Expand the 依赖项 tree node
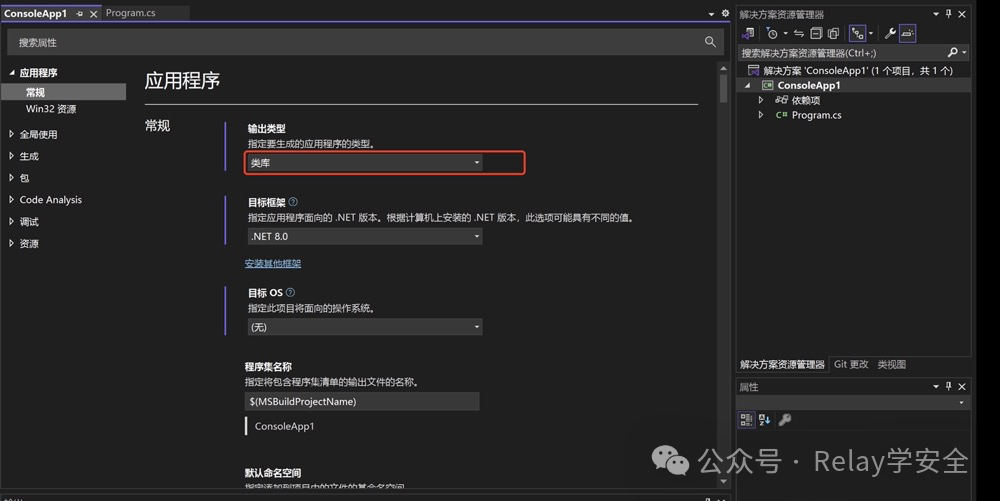Image resolution: width=1000 pixels, height=501 pixels. point(761,100)
